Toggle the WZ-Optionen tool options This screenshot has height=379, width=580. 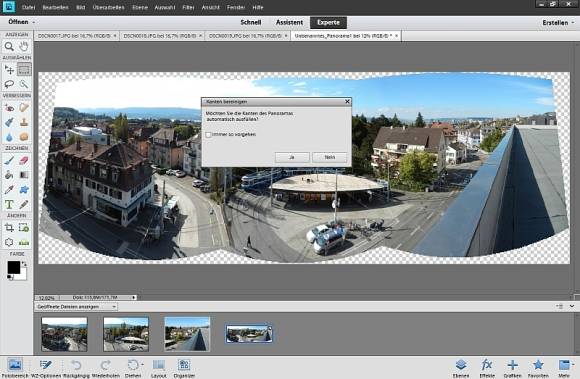click(46, 368)
